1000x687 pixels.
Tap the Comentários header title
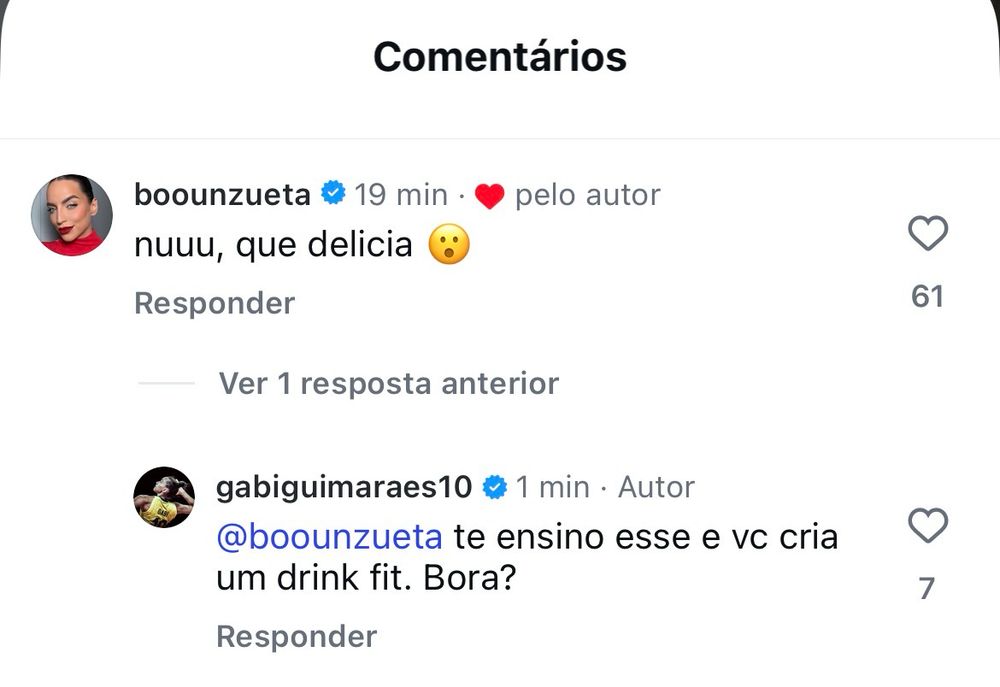click(500, 56)
